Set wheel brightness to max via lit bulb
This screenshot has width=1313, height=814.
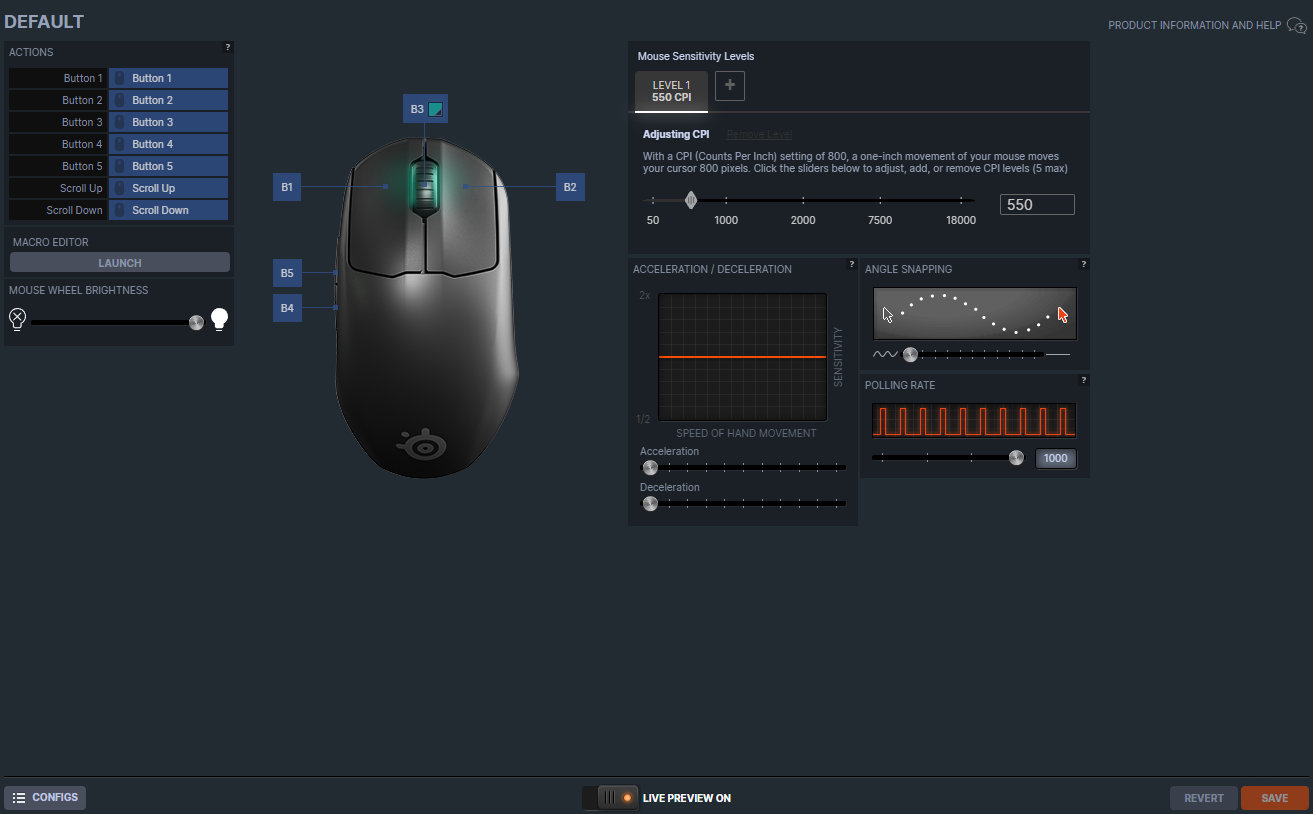pyautogui.click(x=219, y=319)
